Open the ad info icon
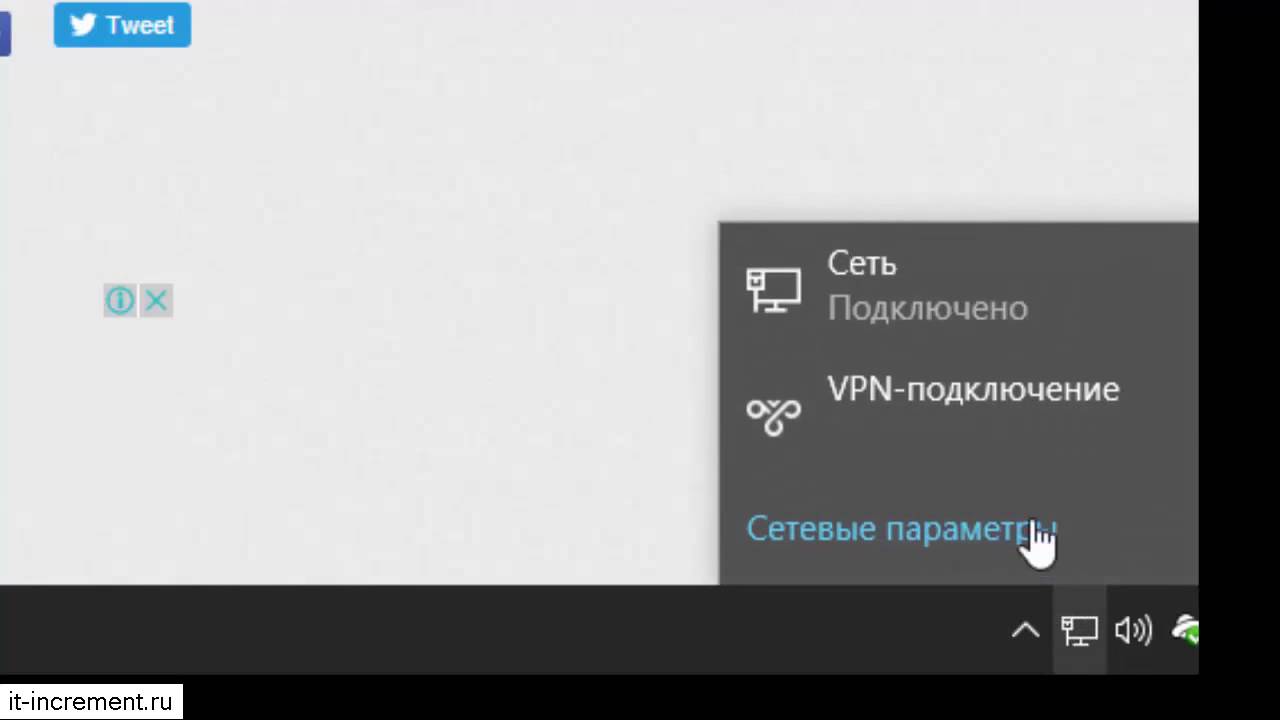The image size is (1280, 720). (x=119, y=300)
